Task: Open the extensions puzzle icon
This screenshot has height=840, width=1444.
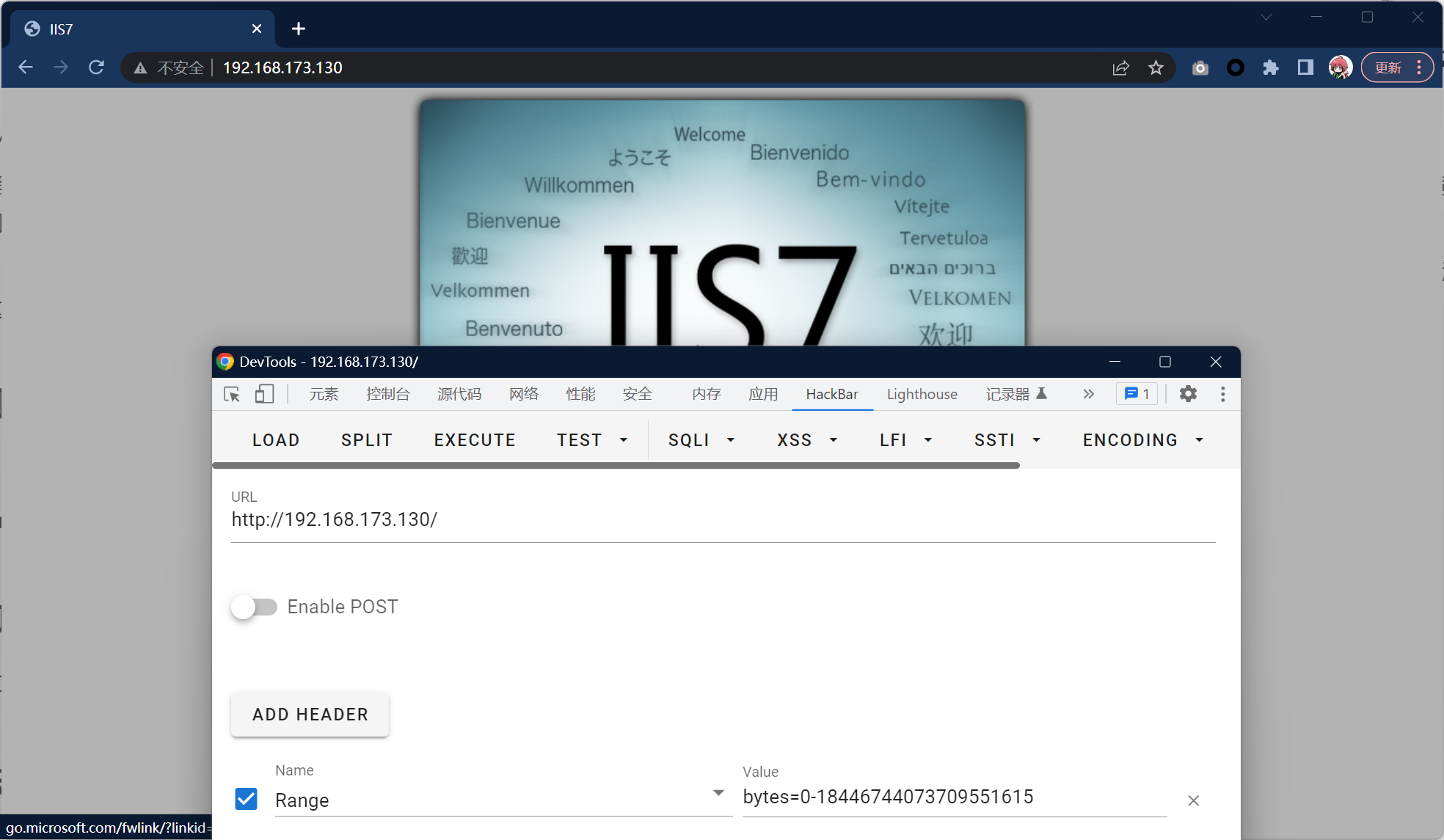Action: [x=1270, y=67]
